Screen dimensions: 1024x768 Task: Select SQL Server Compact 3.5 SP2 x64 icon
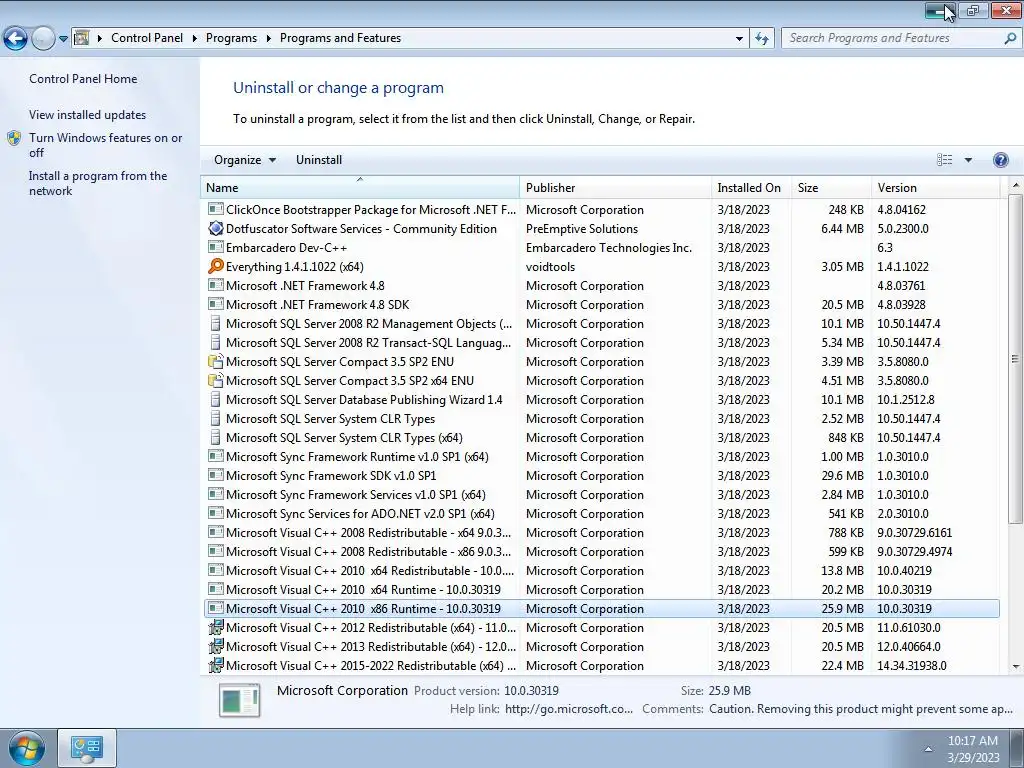216,380
